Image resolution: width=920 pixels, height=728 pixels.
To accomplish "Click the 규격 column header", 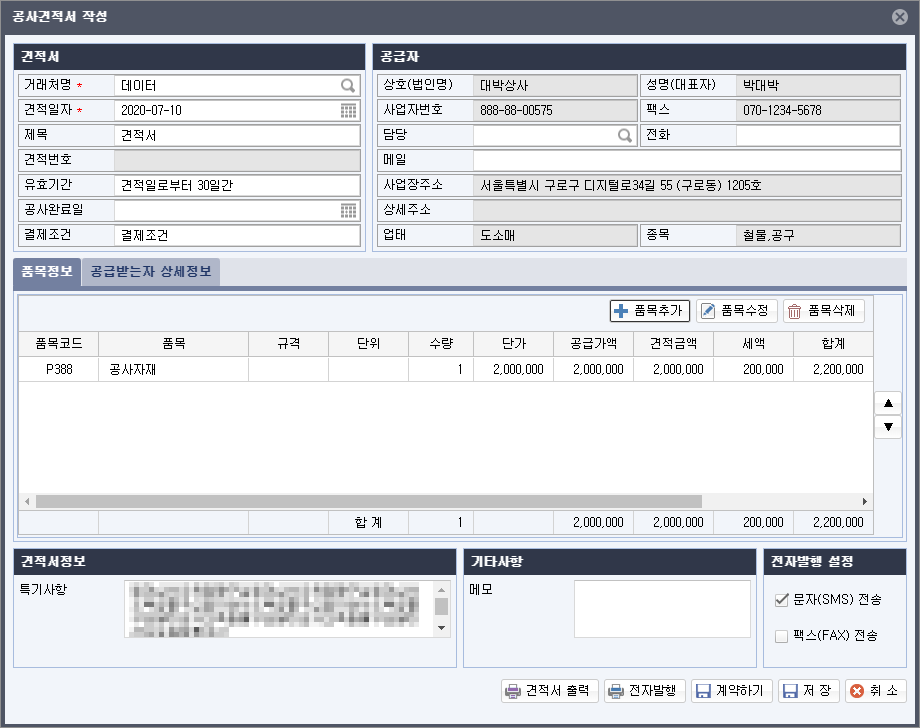I will coord(289,344).
